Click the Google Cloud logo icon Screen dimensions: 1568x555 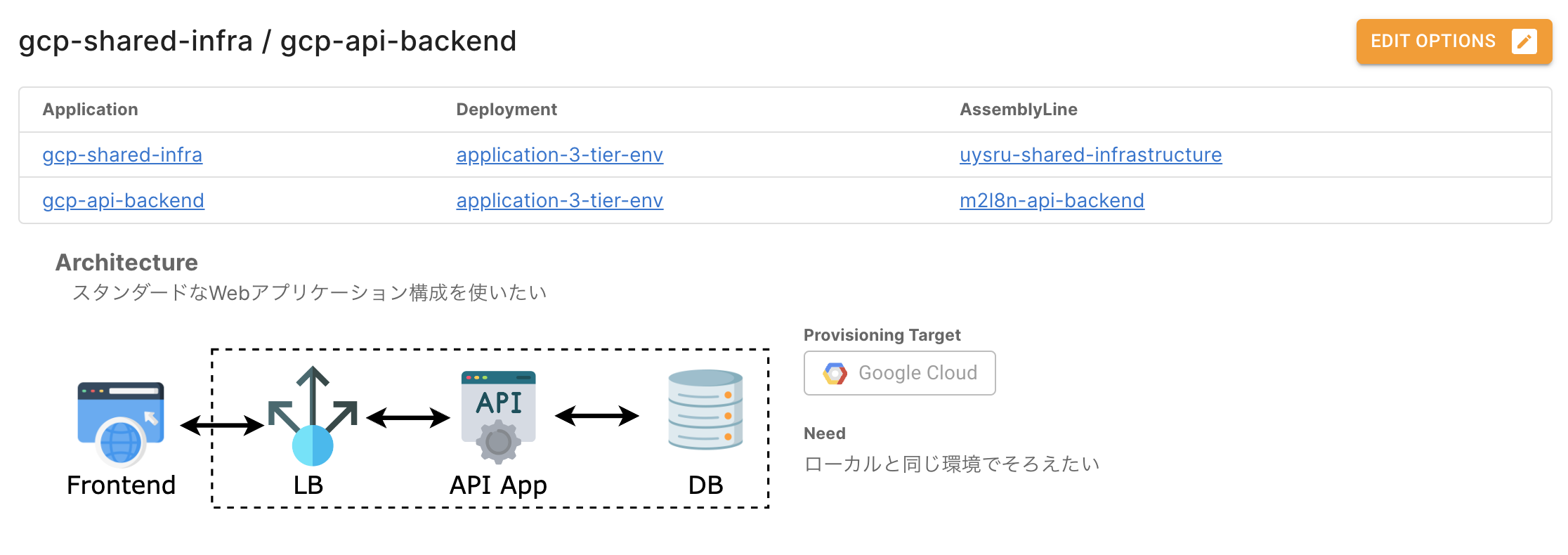coord(835,373)
